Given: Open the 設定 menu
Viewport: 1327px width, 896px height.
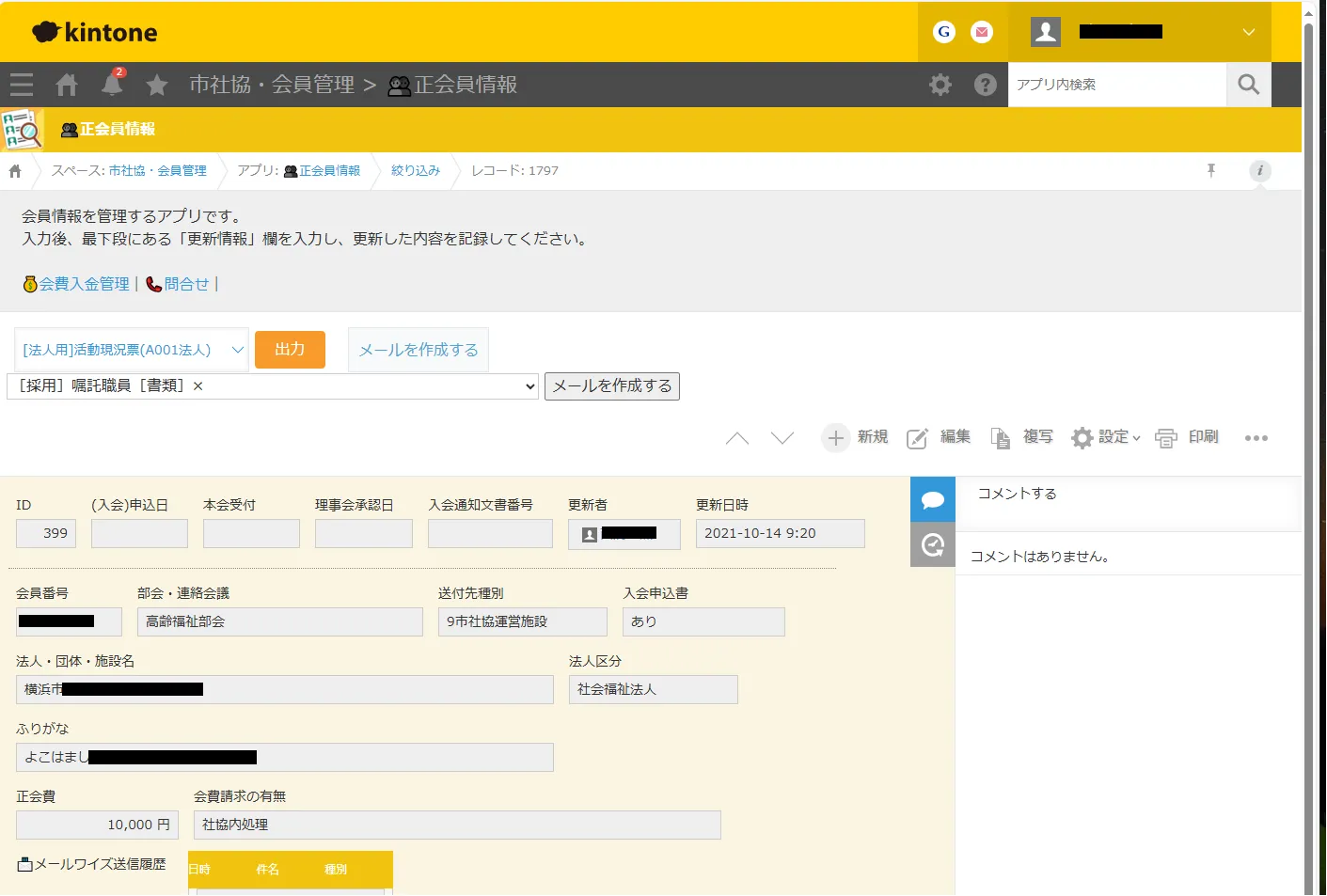Looking at the screenshot, I should click(x=1106, y=437).
